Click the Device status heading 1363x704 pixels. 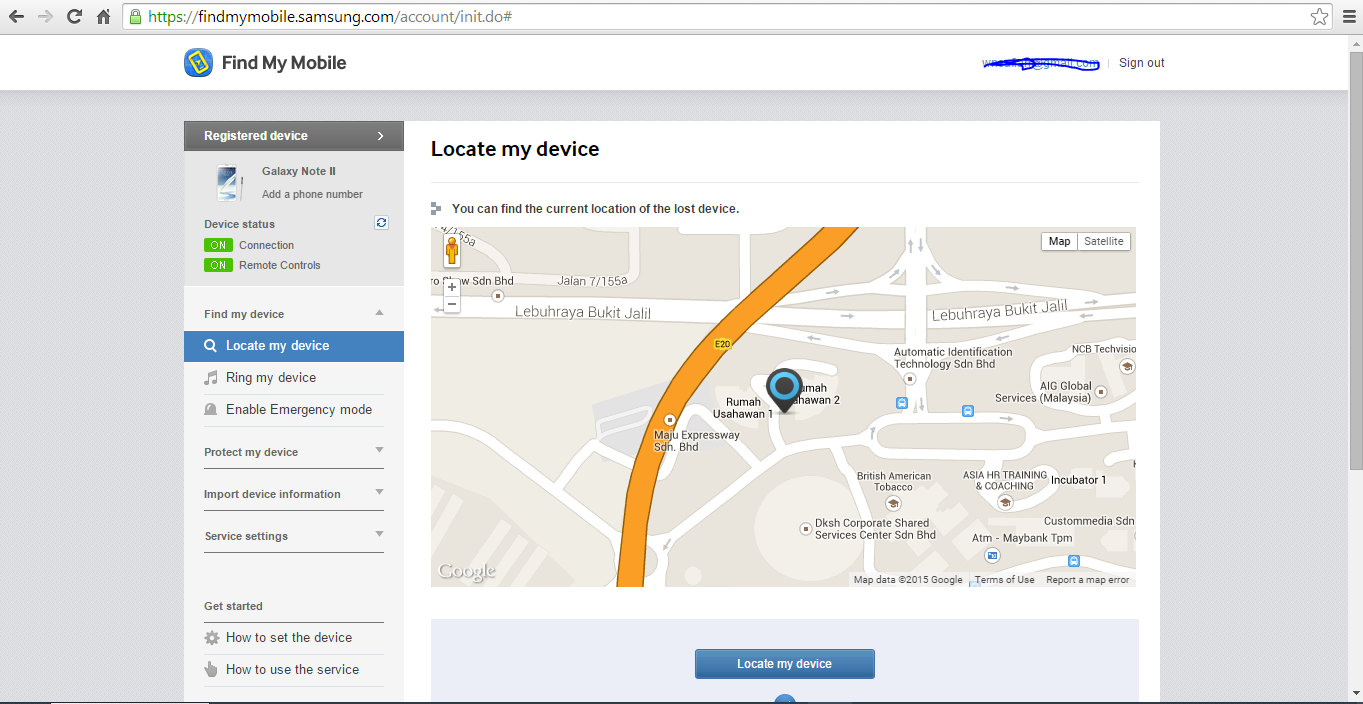239,224
